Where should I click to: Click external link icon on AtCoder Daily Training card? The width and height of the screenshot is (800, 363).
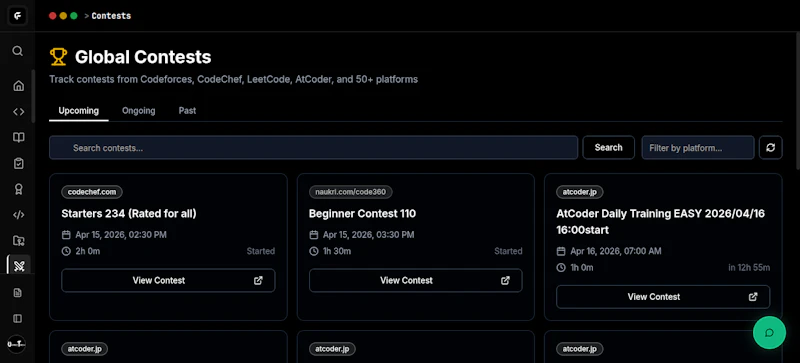coord(753,297)
